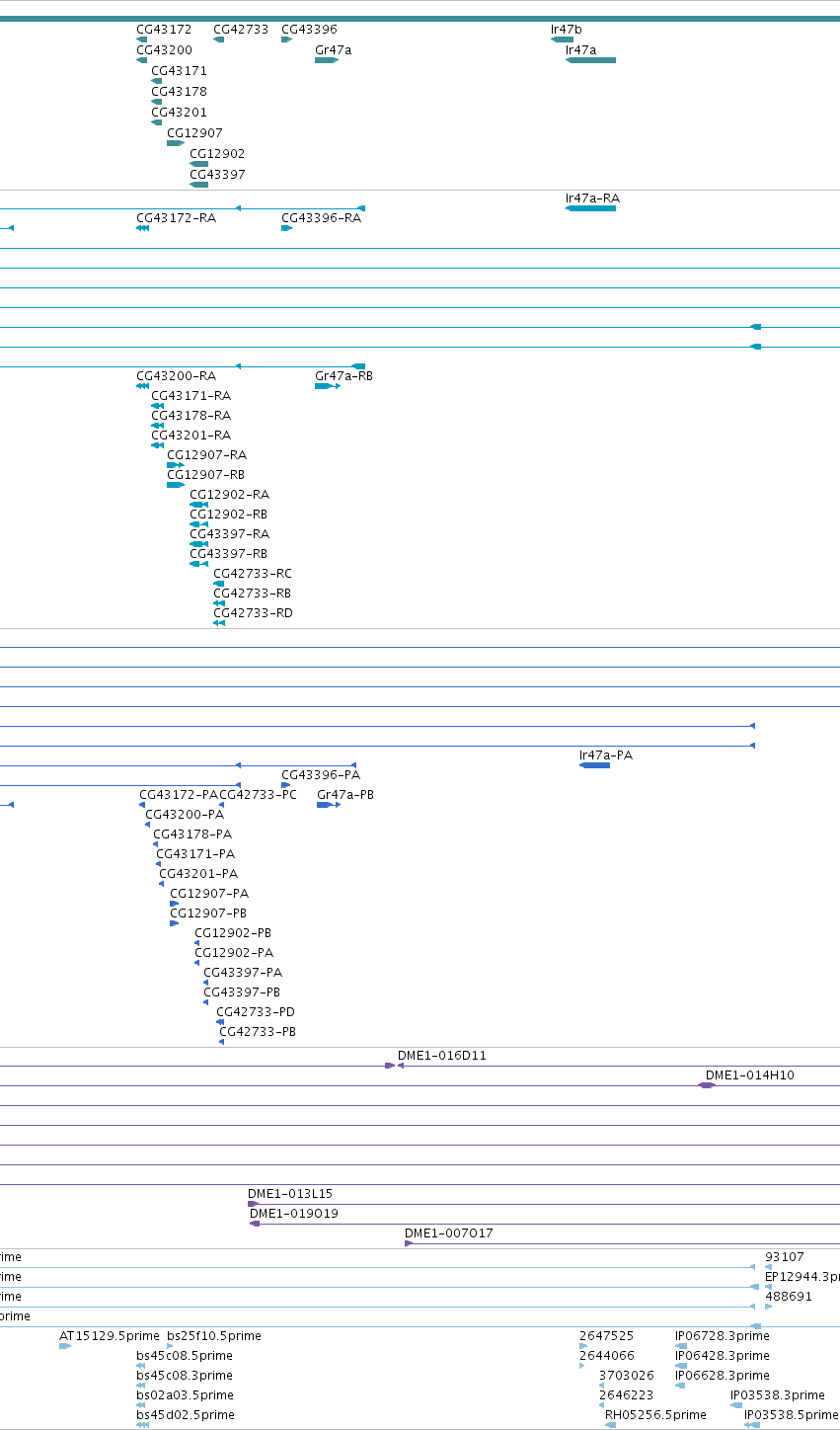Viewport: 840px width, 1430px height.
Task: Select protein label CG12902-PA
Action: [x=234, y=953]
